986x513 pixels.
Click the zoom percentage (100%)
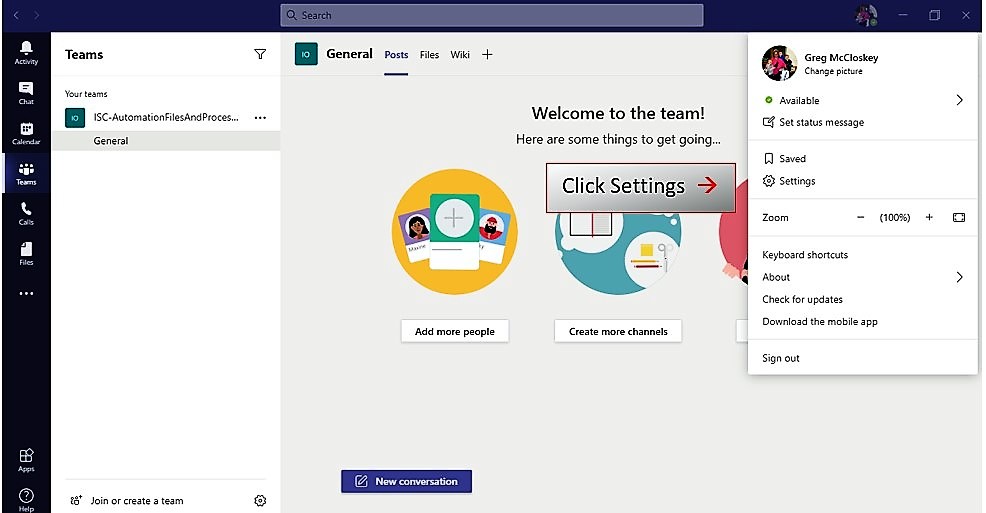895,218
